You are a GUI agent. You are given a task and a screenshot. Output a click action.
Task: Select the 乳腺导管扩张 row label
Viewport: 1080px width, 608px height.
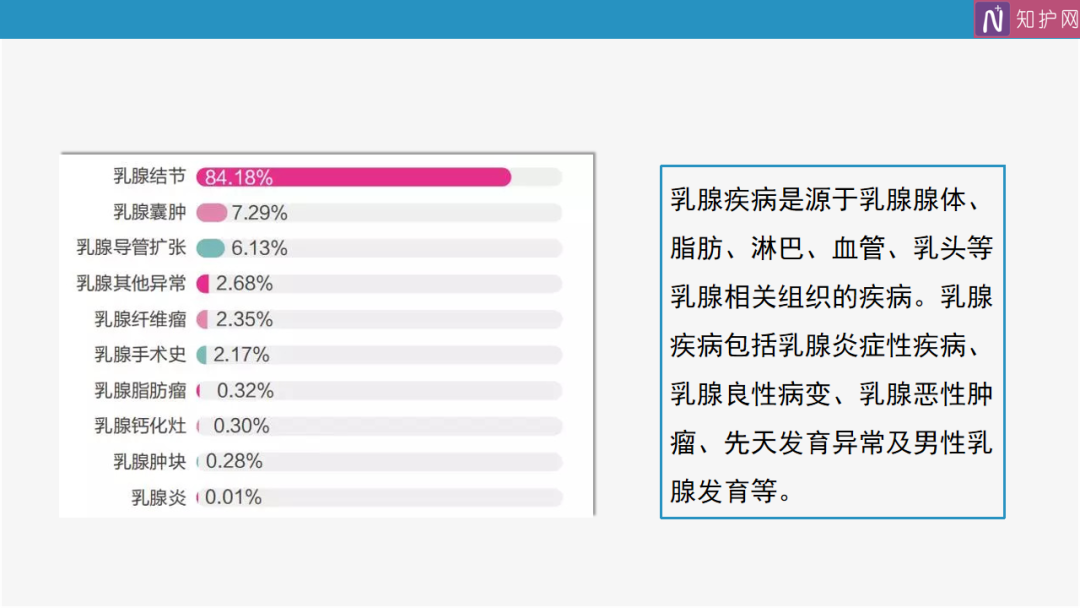[132, 248]
